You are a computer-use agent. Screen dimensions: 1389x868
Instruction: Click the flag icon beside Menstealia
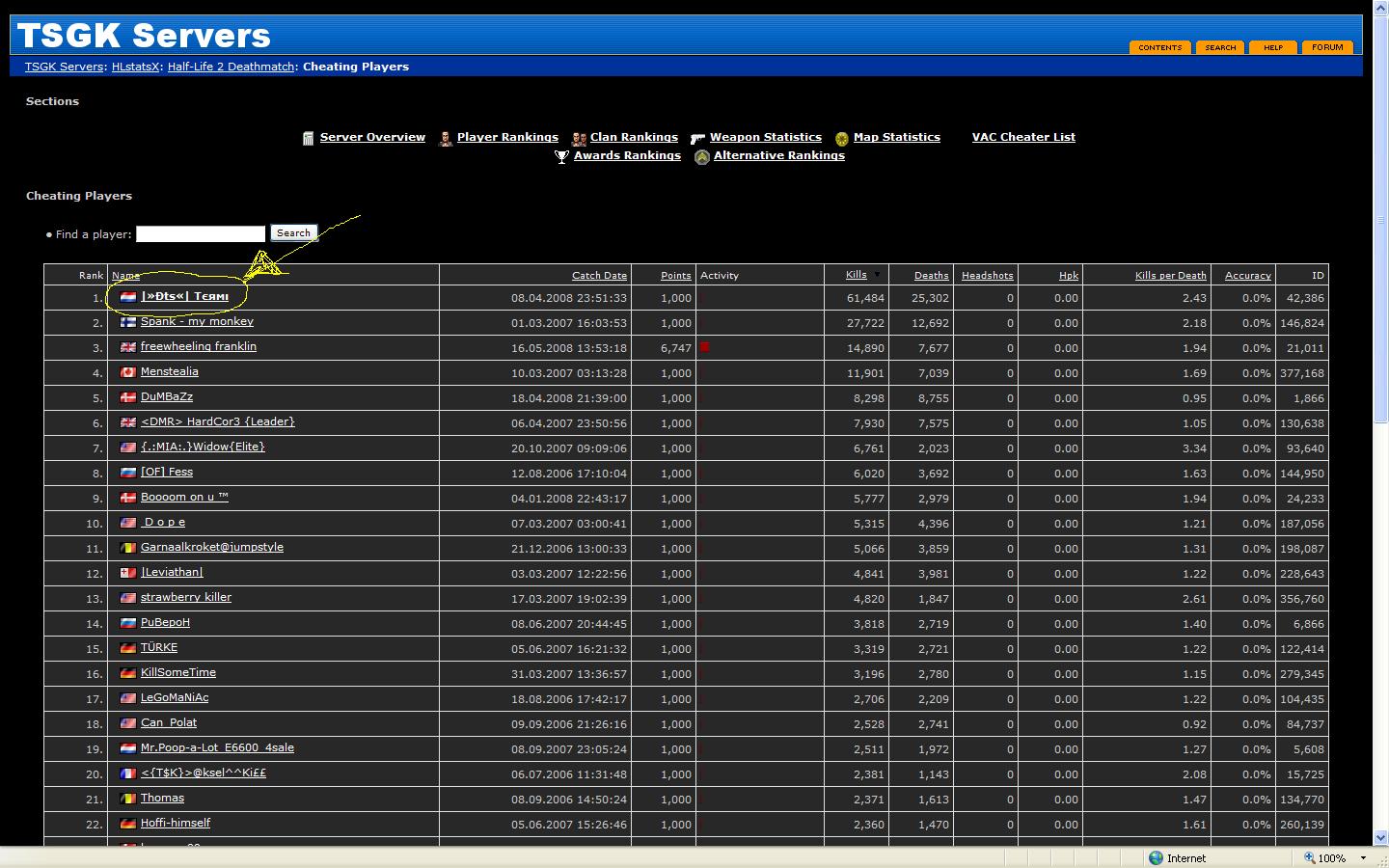tap(127, 372)
